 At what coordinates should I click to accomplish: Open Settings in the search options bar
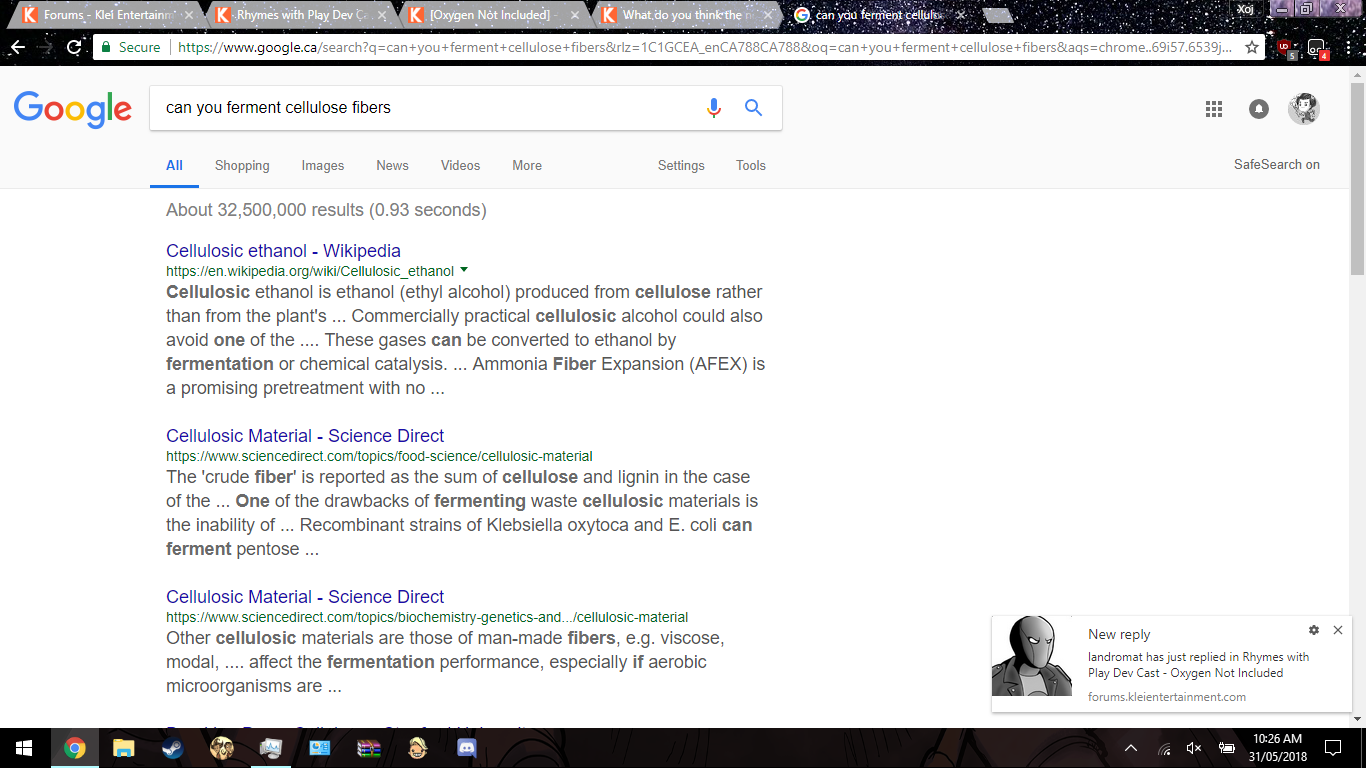coord(681,166)
